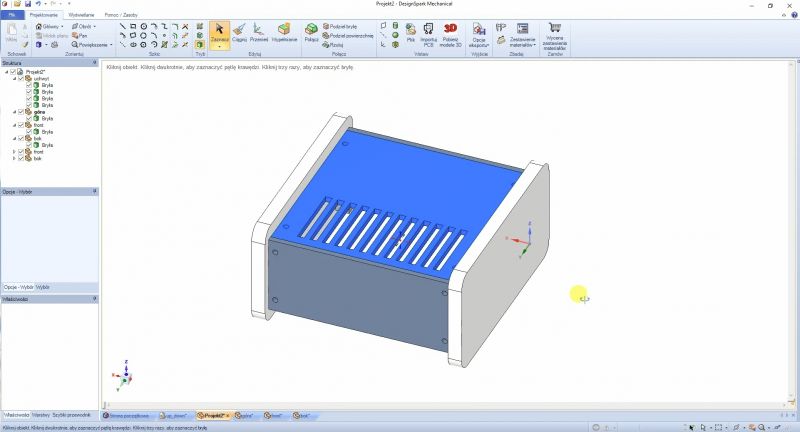The width and height of the screenshot is (800, 432).
Task: Pin the Struktura panel
Action: coord(95,63)
